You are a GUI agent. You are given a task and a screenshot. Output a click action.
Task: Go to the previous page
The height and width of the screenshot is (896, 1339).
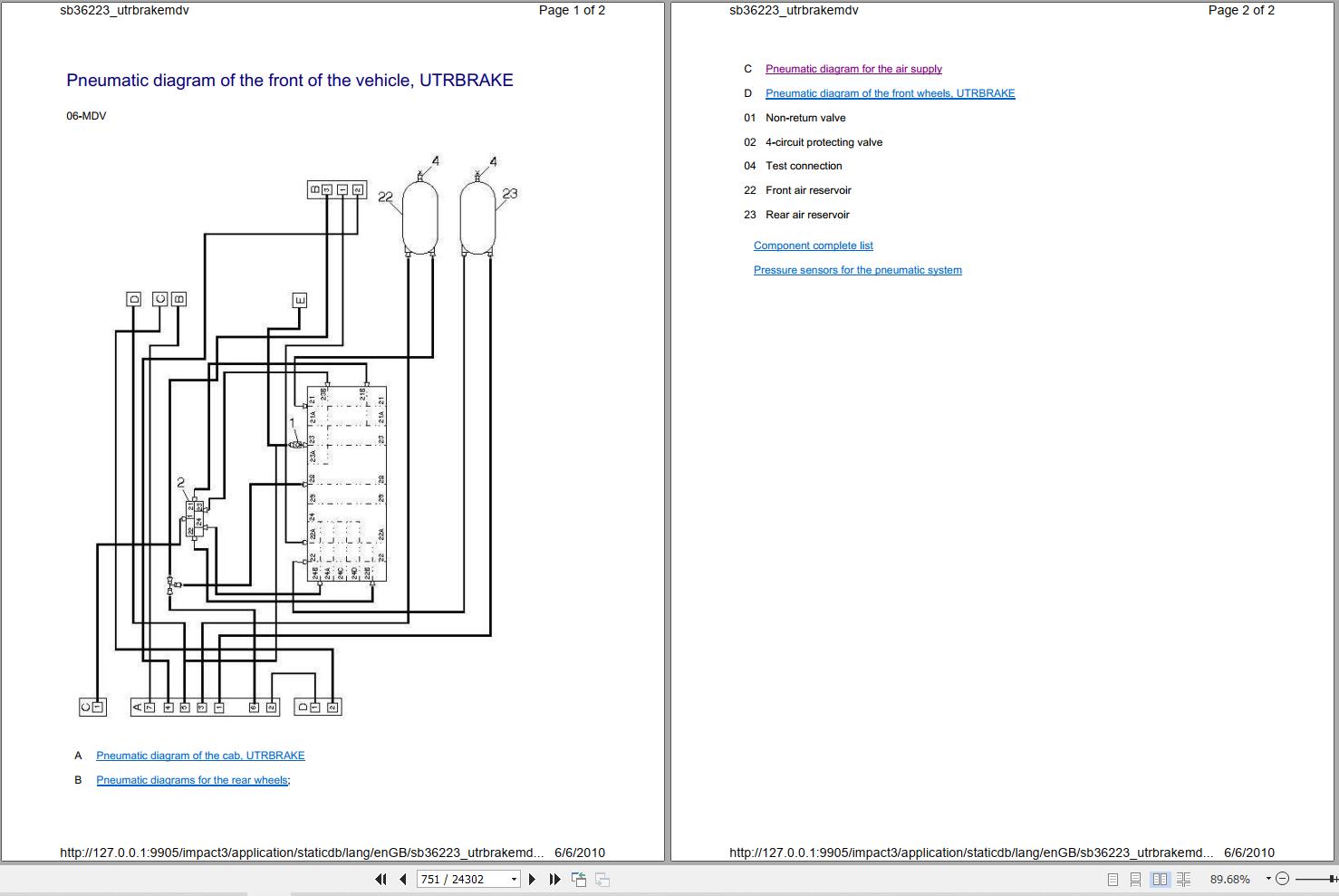click(403, 879)
